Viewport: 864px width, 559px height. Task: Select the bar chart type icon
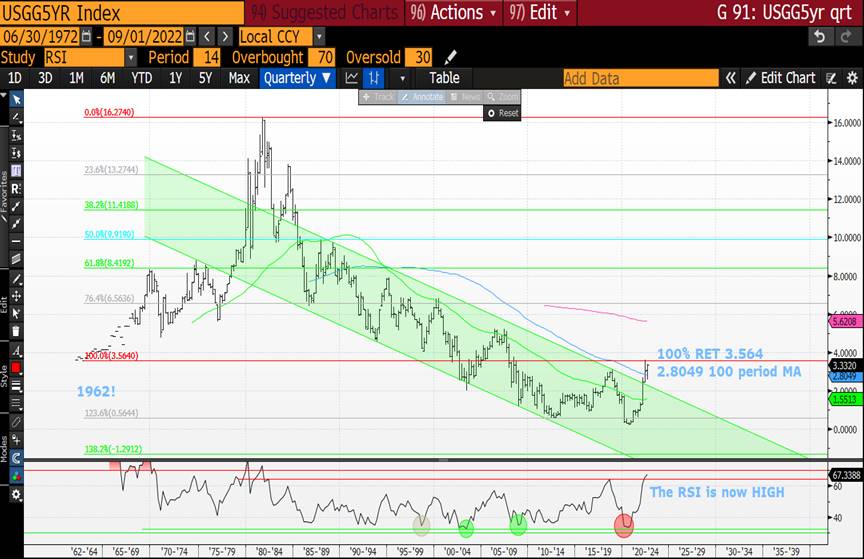click(374, 78)
